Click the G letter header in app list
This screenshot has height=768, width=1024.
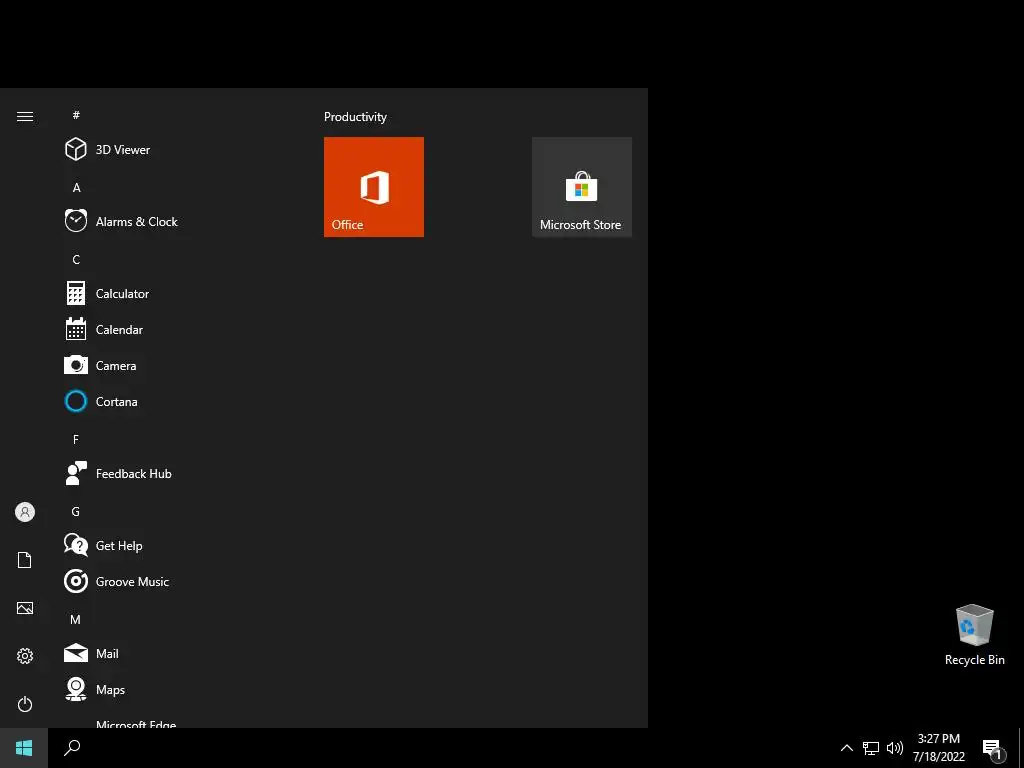click(x=76, y=511)
